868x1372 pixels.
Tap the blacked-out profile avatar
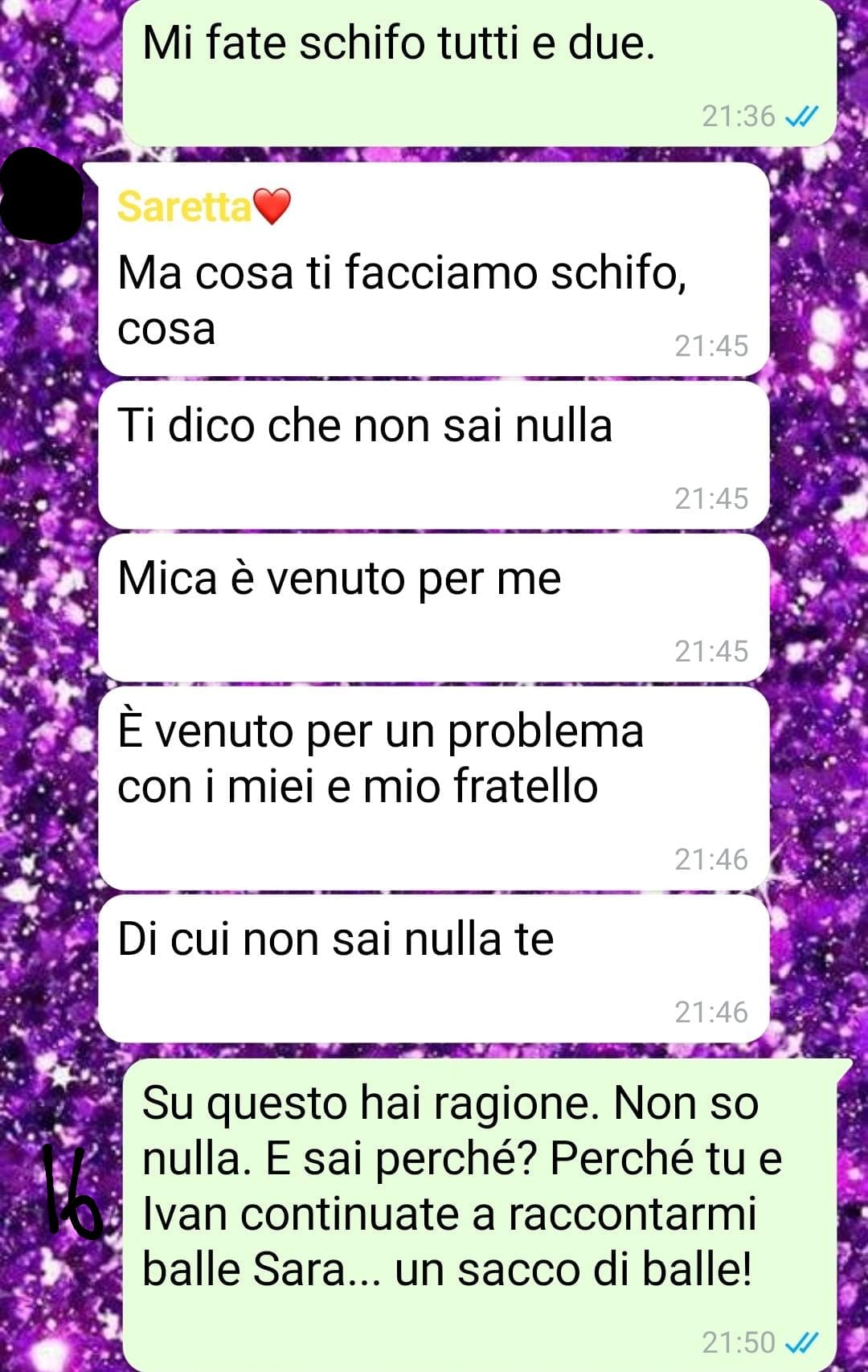[x=40, y=195]
